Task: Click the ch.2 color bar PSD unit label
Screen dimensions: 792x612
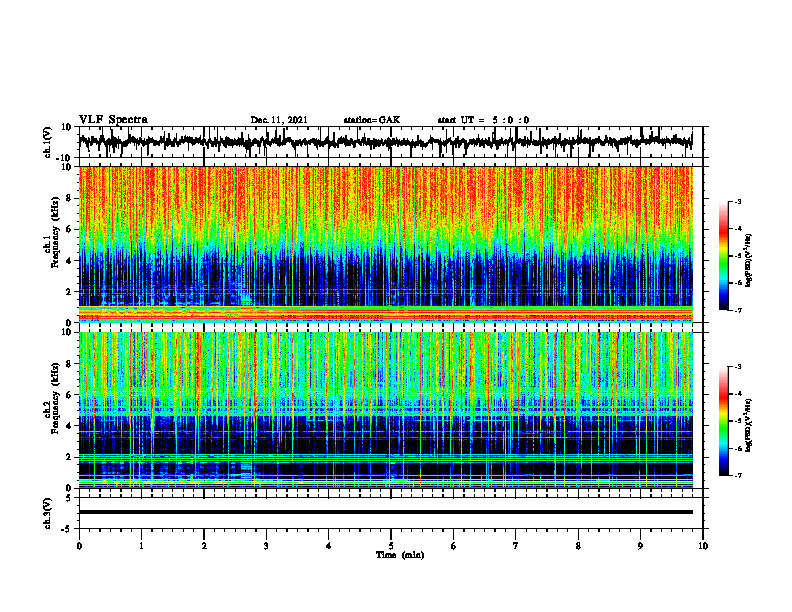Action: (x=749, y=425)
